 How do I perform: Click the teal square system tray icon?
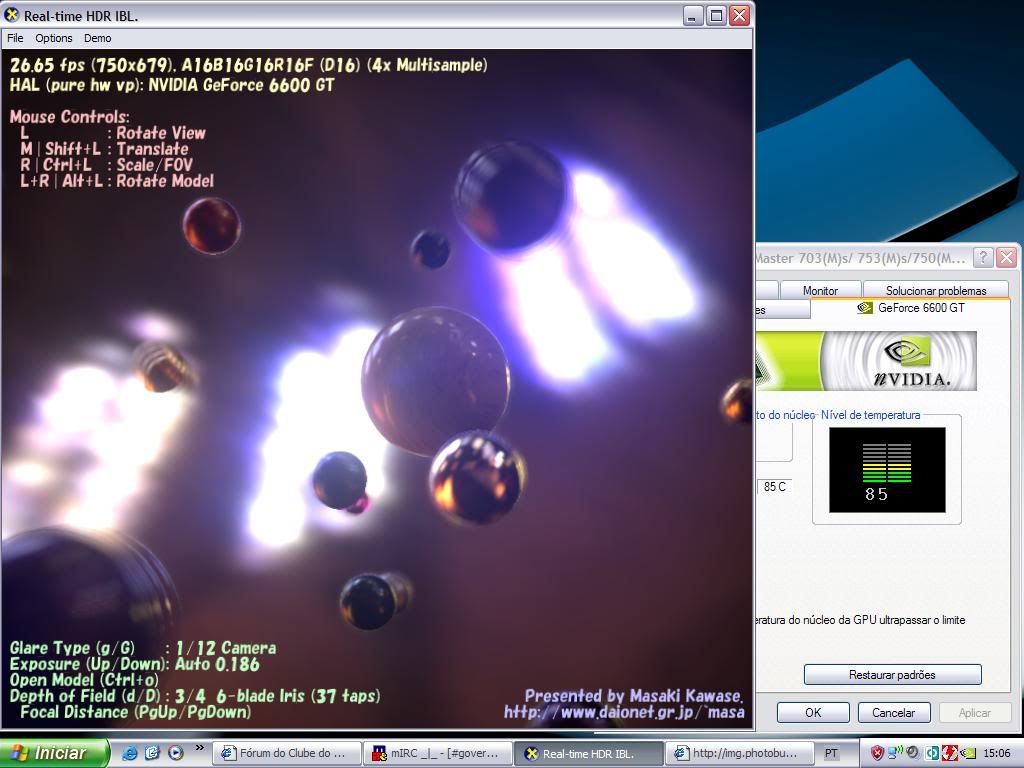click(933, 753)
